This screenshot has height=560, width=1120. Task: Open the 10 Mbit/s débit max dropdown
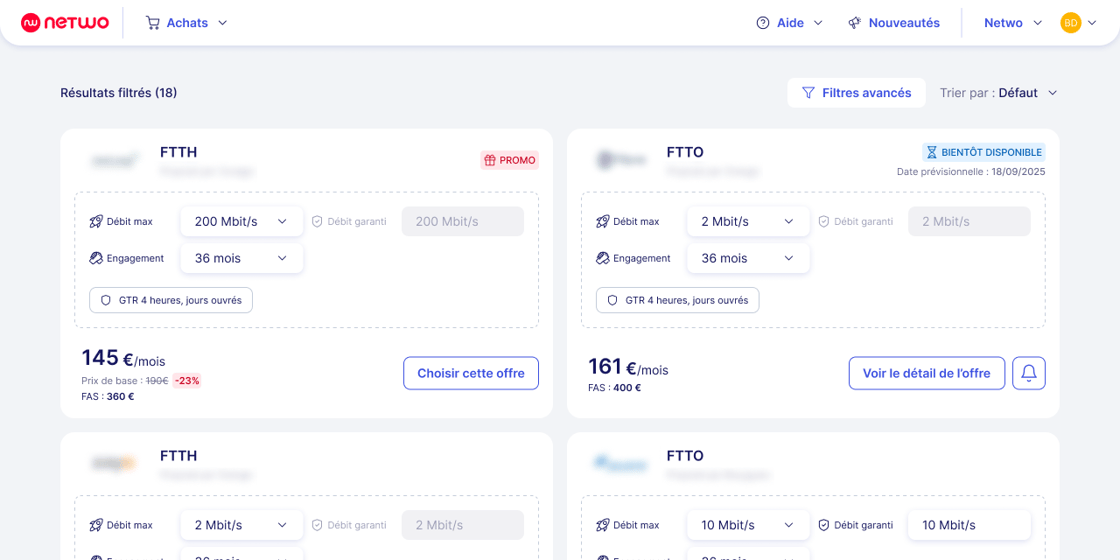pos(748,525)
